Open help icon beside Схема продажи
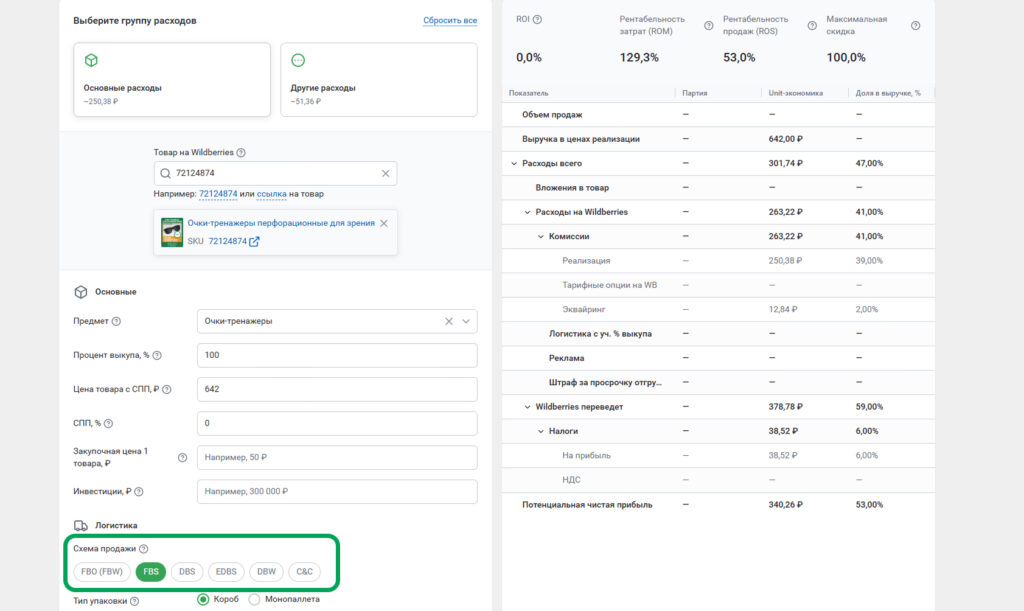 pyautogui.click(x=144, y=549)
